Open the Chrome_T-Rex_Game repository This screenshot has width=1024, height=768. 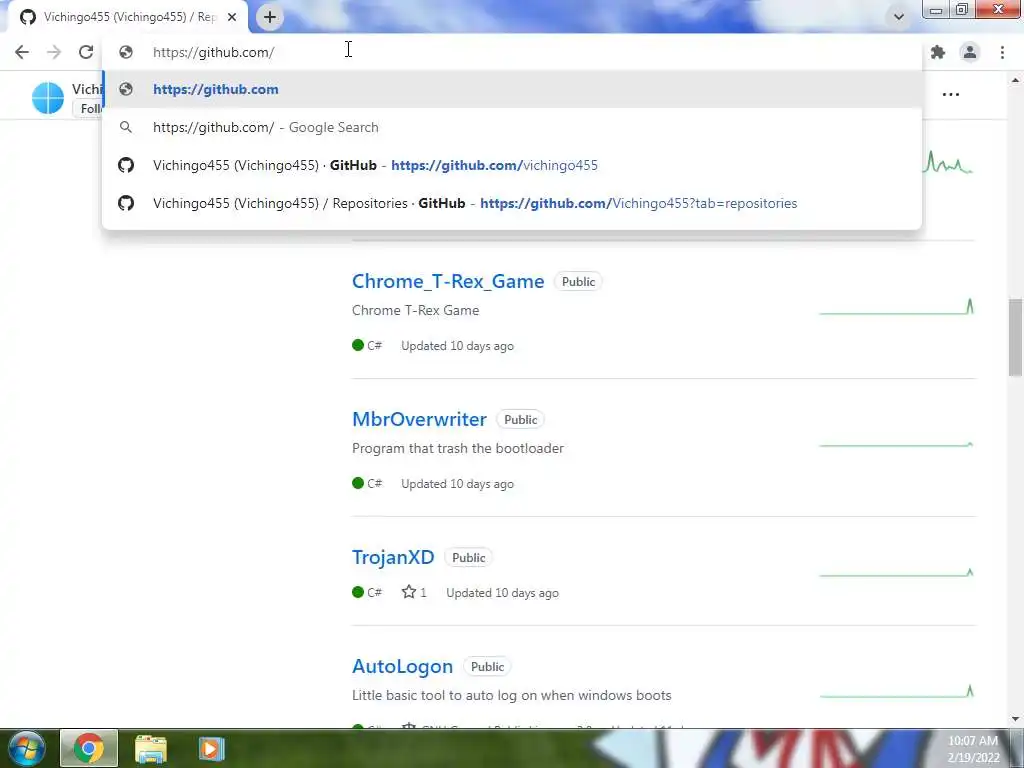[x=448, y=281]
